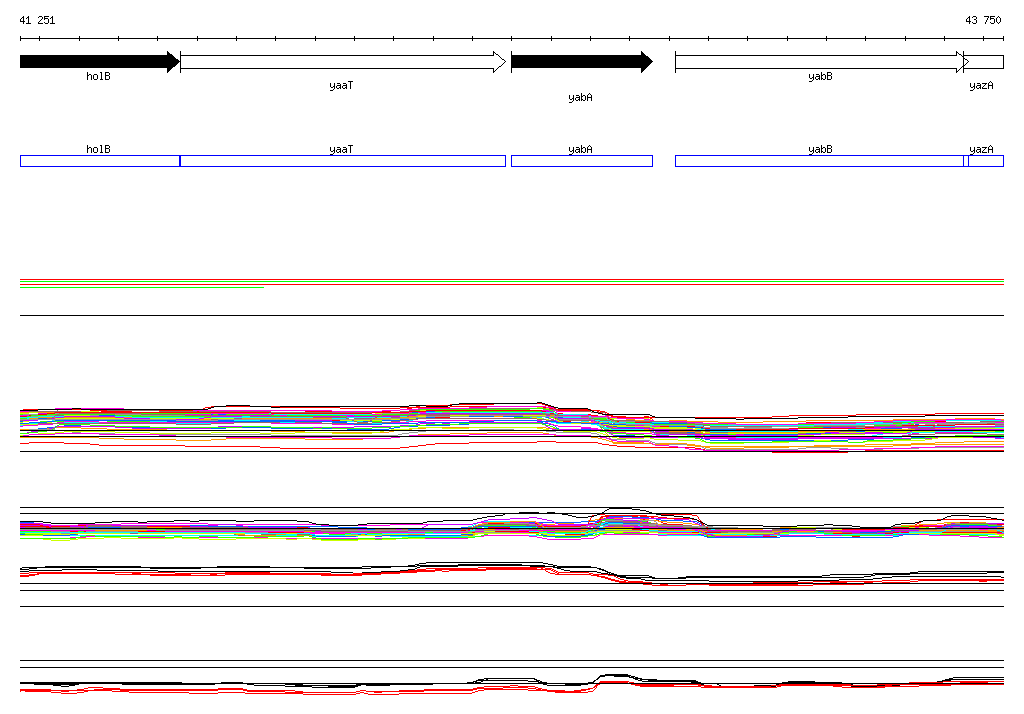Click the yaaT label under white arrow
The height and width of the screenshot is (714, 1024).
(x=342, y=86)
